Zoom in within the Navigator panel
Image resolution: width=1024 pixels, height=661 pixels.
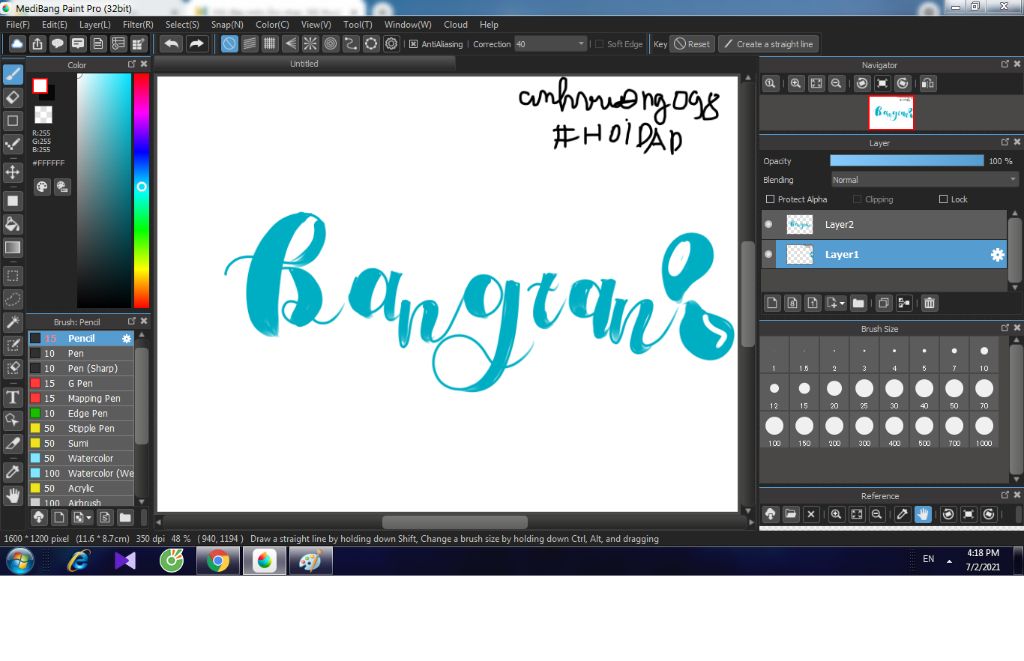pos(795,84)
